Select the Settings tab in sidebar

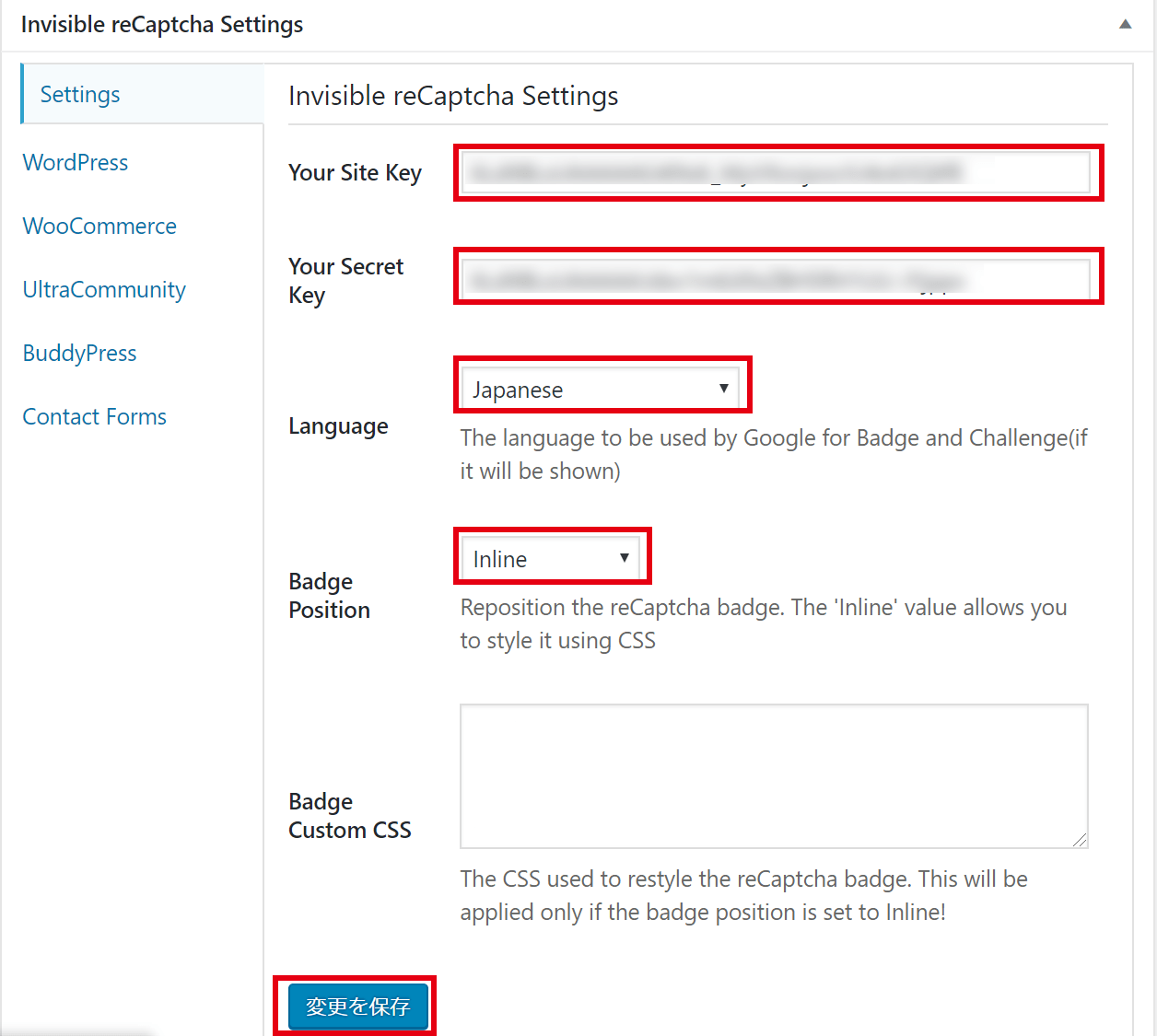pos(80,95)
